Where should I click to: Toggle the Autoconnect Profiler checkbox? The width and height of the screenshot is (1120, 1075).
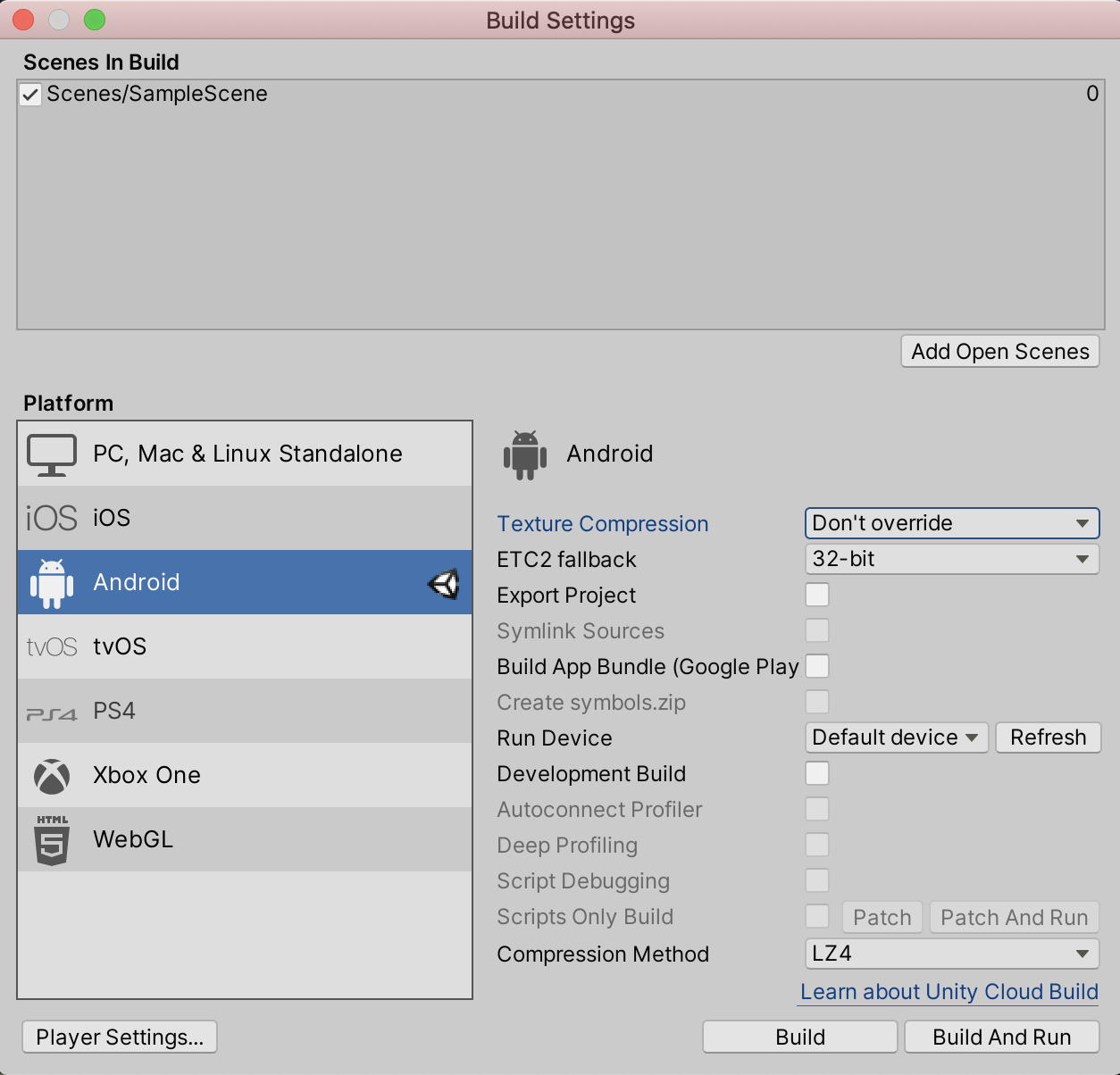point(817,809)
